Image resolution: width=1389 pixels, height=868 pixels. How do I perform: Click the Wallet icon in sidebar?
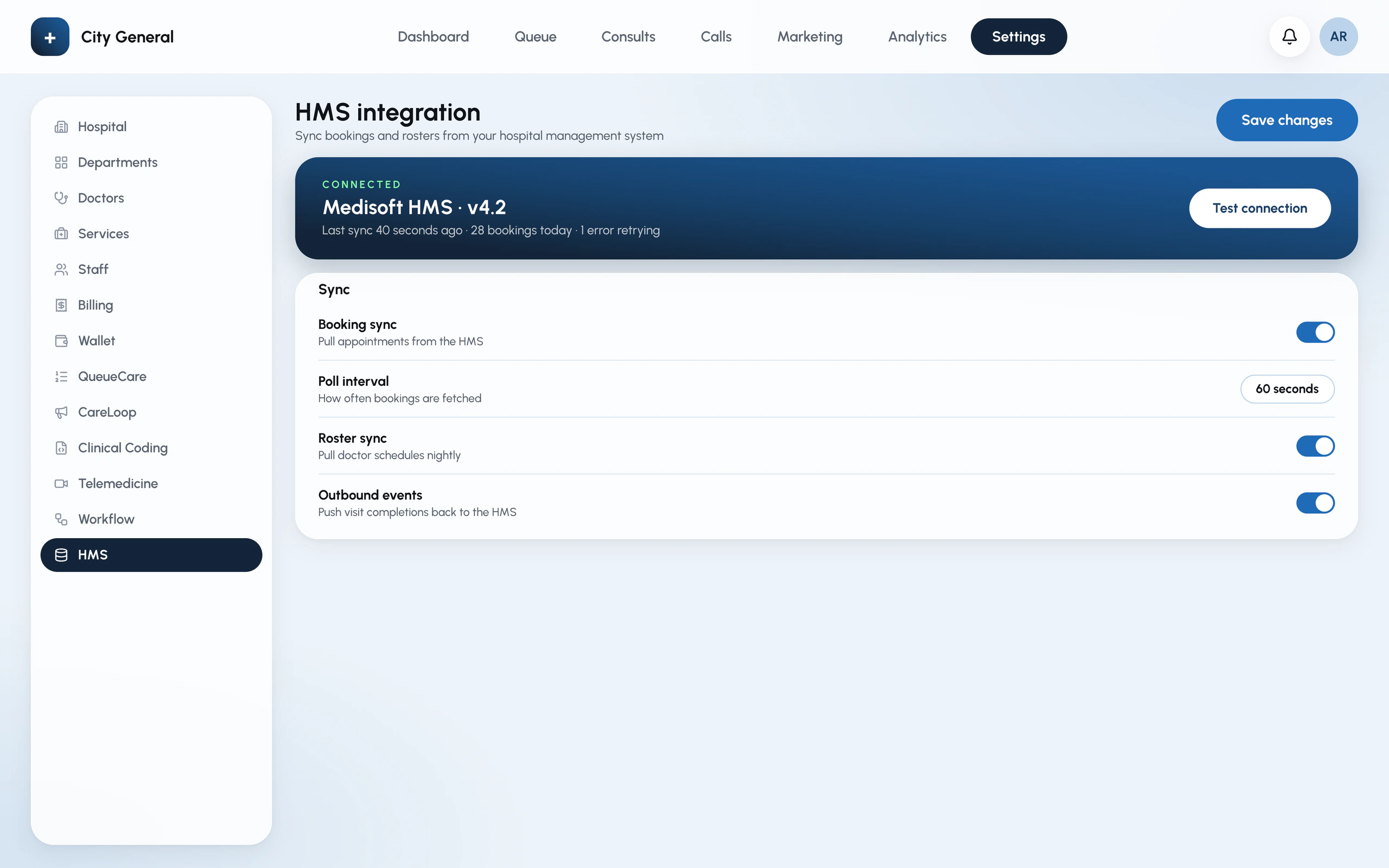click(61, 341)
